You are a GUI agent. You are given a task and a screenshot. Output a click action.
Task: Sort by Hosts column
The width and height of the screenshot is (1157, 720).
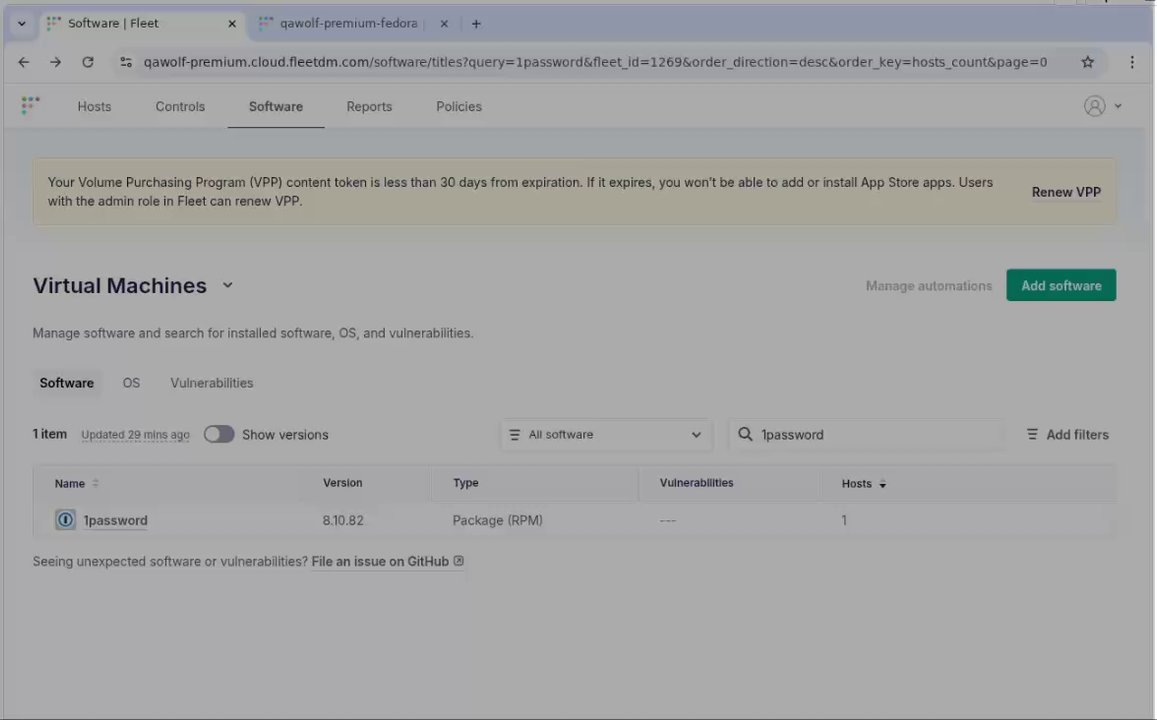863,483
